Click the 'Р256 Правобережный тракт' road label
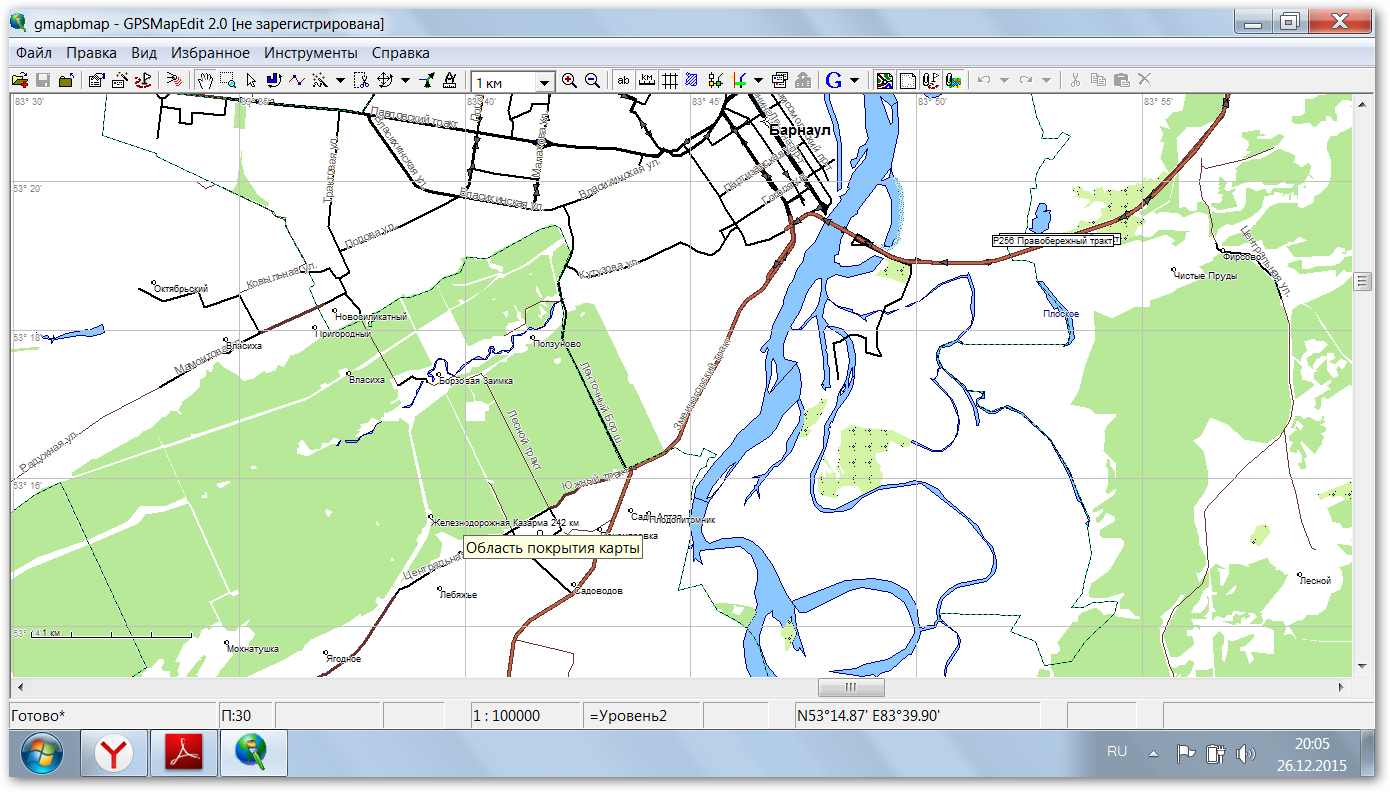 click(1055, 240)
